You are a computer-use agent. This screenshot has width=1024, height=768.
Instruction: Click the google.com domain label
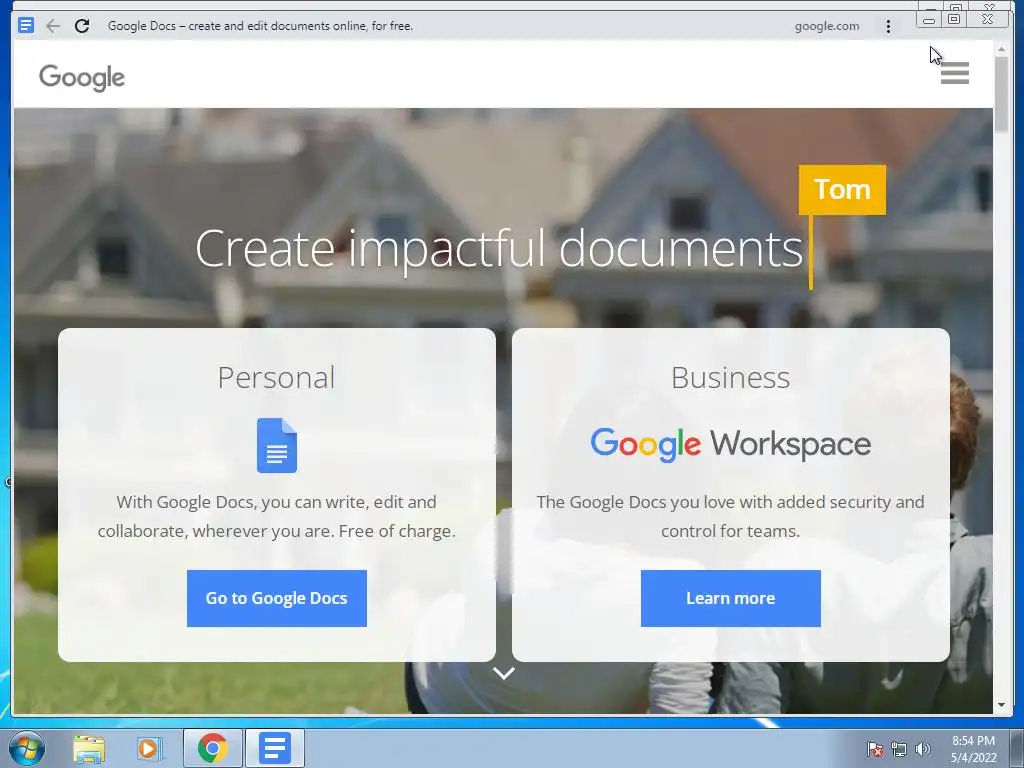point(827,26)
